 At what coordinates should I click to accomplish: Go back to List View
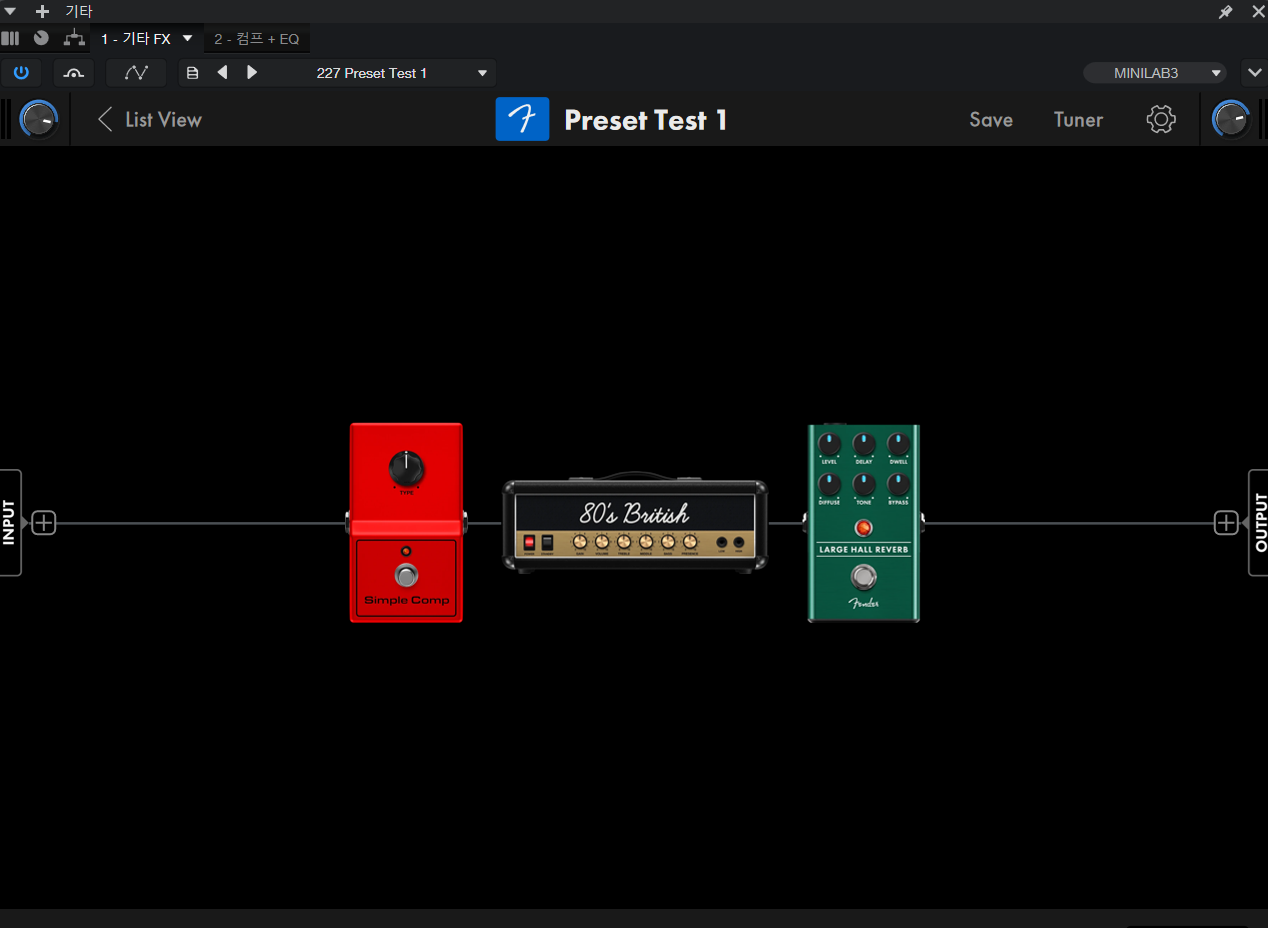pyautogui.click(x=150, y=120)
